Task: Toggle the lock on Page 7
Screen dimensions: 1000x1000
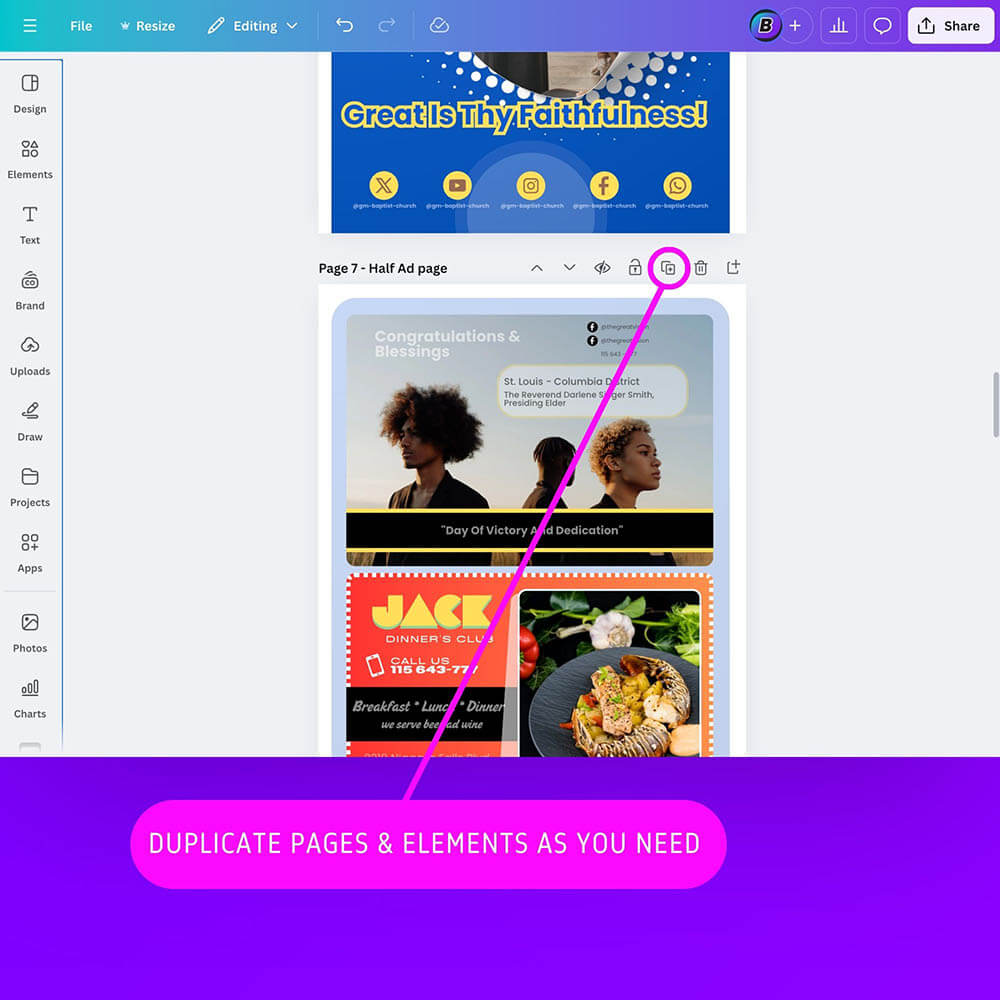Action: (x=635, y=268)
